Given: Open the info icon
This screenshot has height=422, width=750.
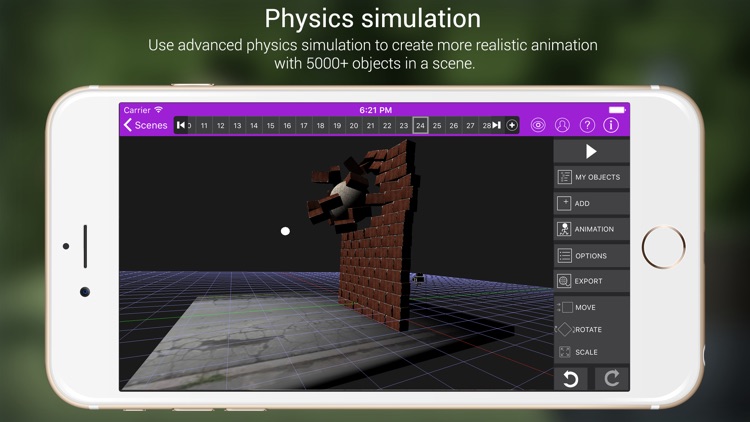Looking at the screenshot, I should tap(611, 125).
